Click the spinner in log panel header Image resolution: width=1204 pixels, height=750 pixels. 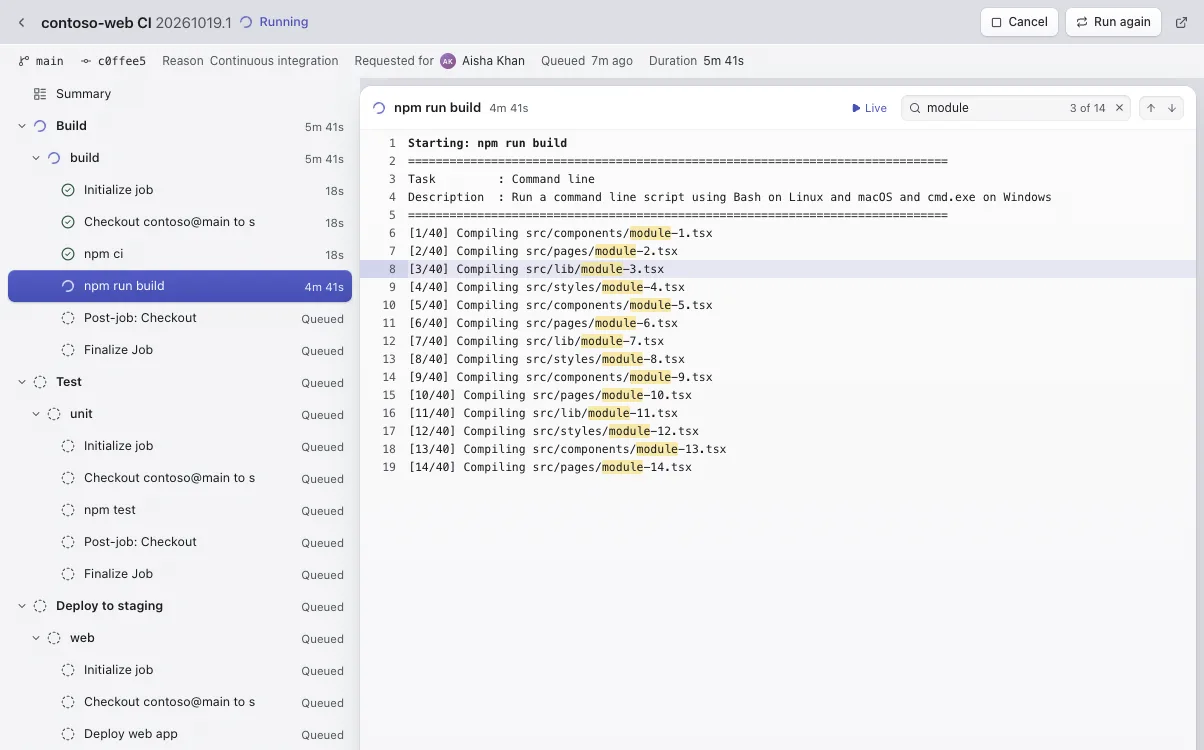(379, 108)
